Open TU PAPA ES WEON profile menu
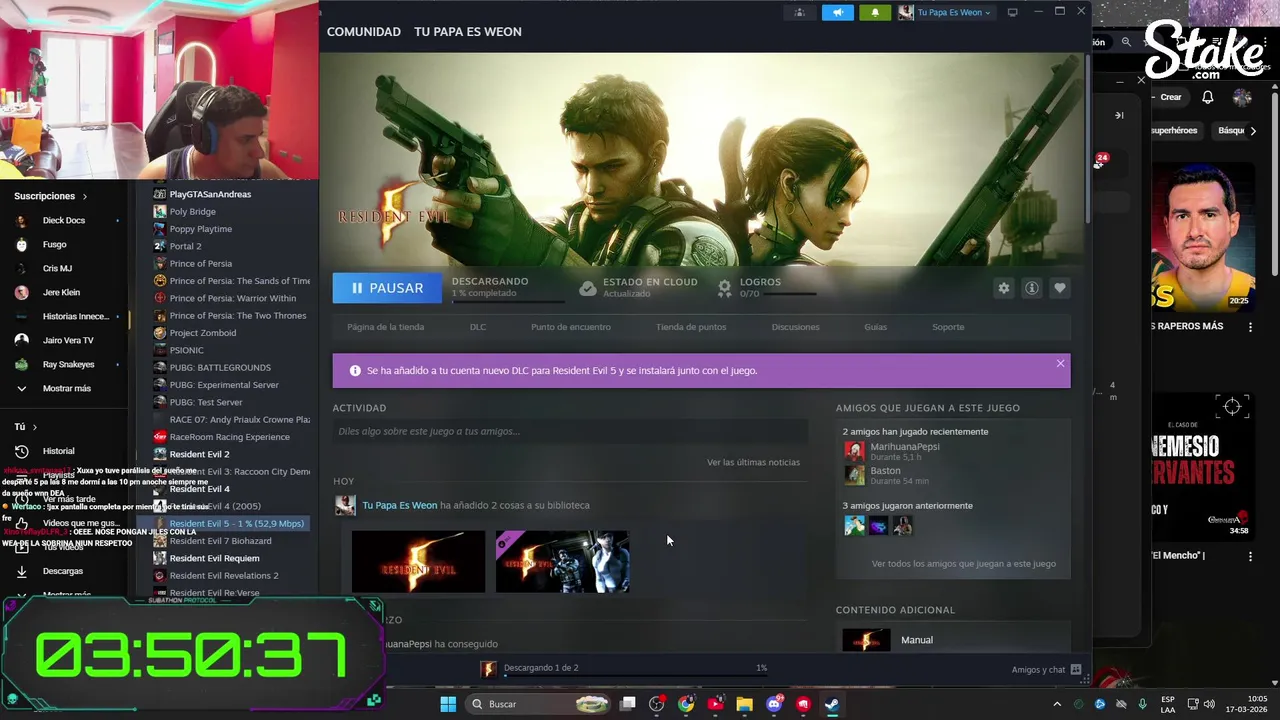Screen dimensions: 1280x720 tap(468, 32)
